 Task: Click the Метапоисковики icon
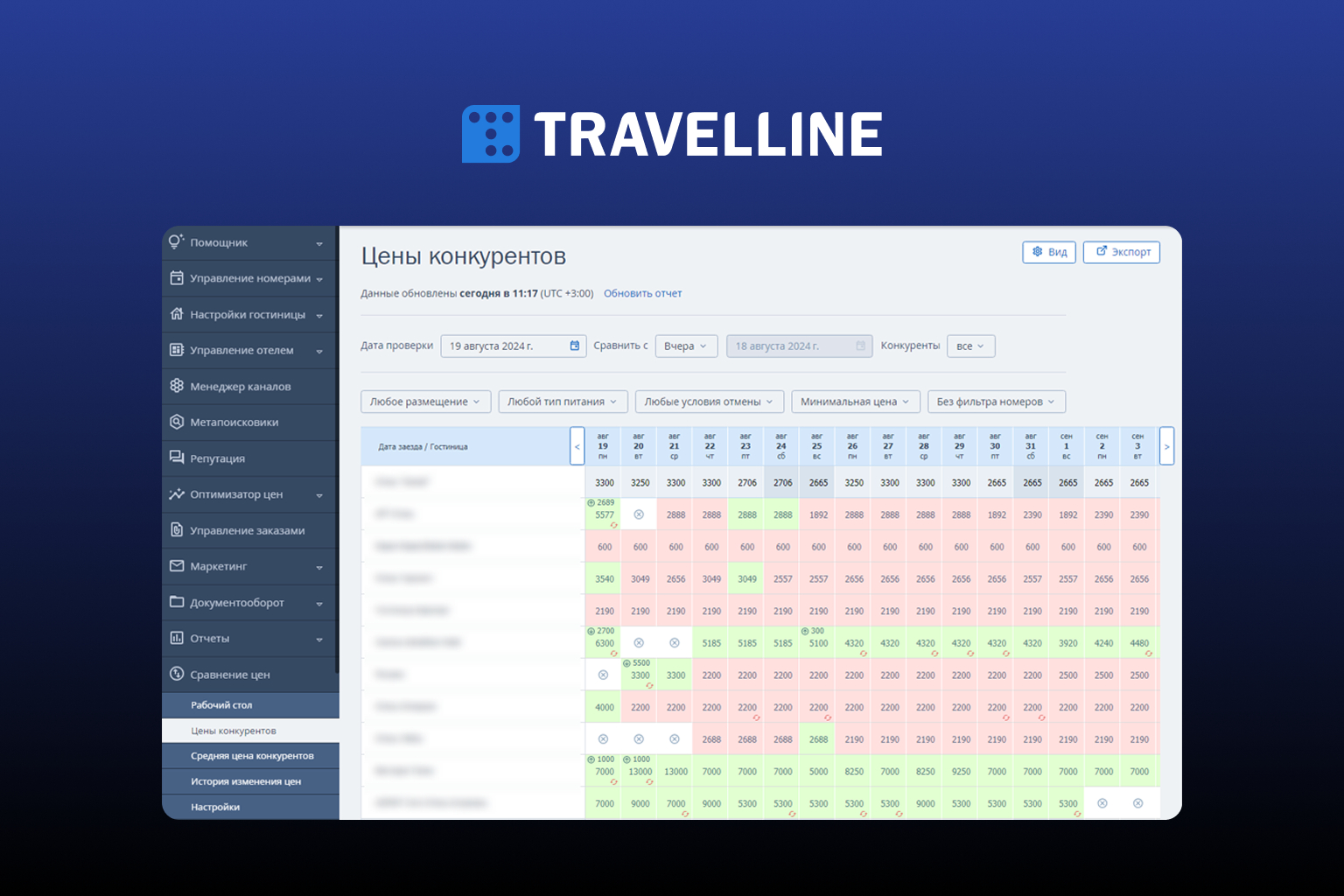click(x=176, y=421)
